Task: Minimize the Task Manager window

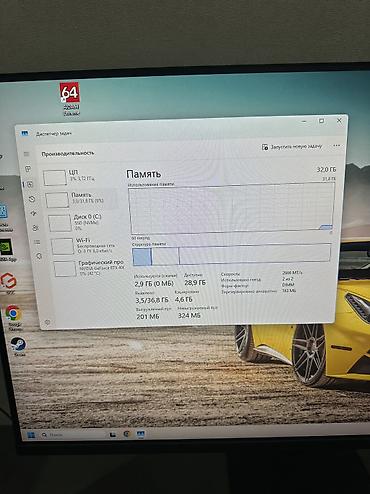Action: click(x=304, y=121)
